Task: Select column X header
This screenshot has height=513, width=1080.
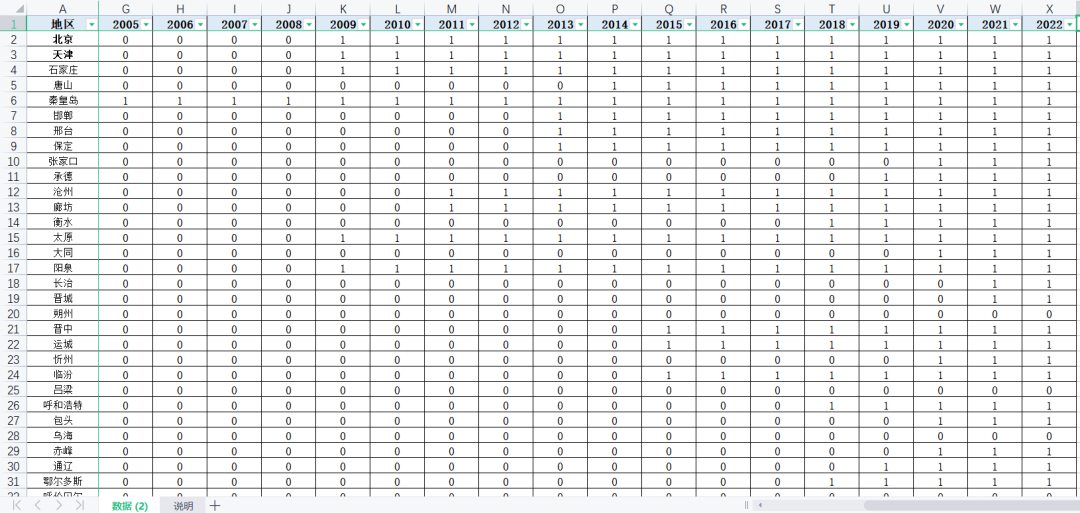Action: click(1050, 8)
